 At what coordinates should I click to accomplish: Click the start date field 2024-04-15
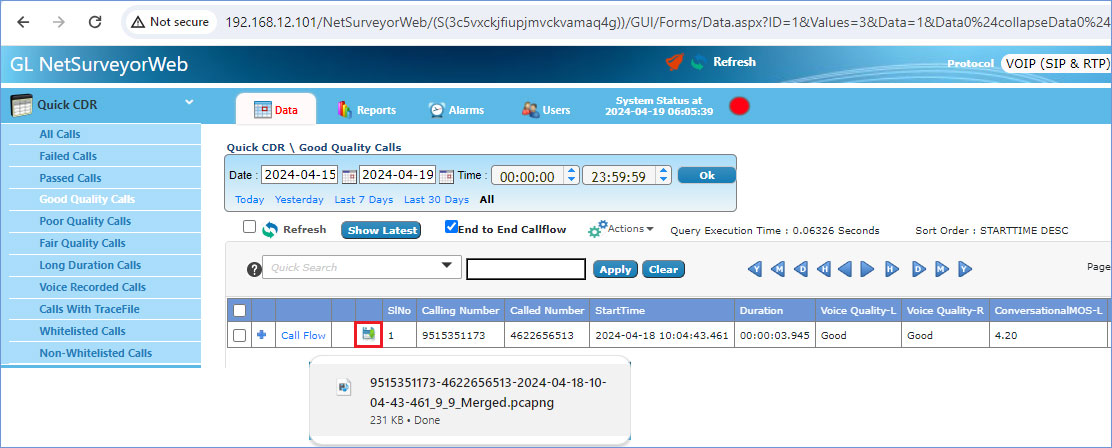click(300, 175)
